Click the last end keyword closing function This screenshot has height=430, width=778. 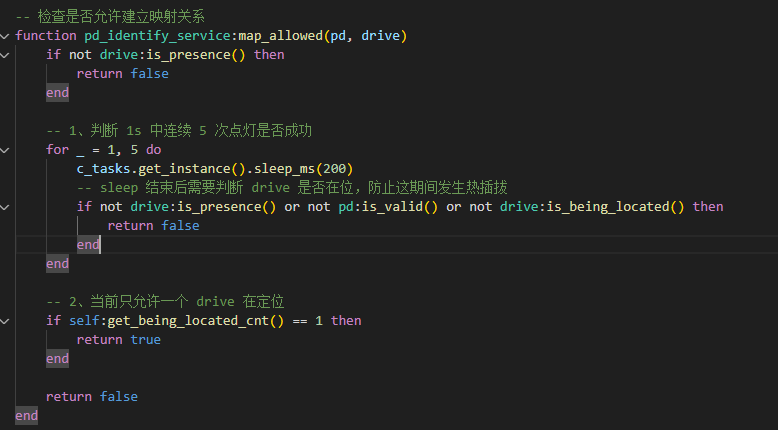click(x=27, y=415)
